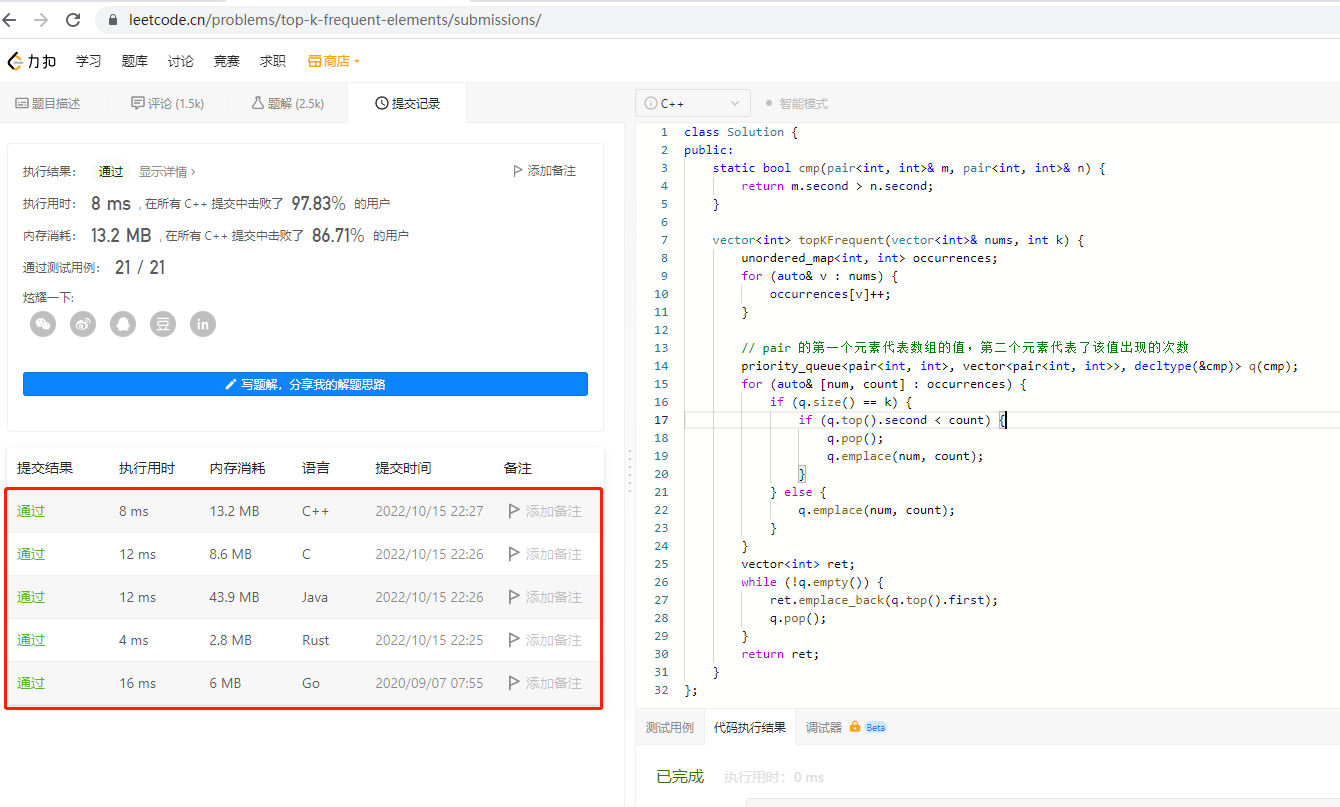Open the 商店 dropdown menu

coord(334,61)
